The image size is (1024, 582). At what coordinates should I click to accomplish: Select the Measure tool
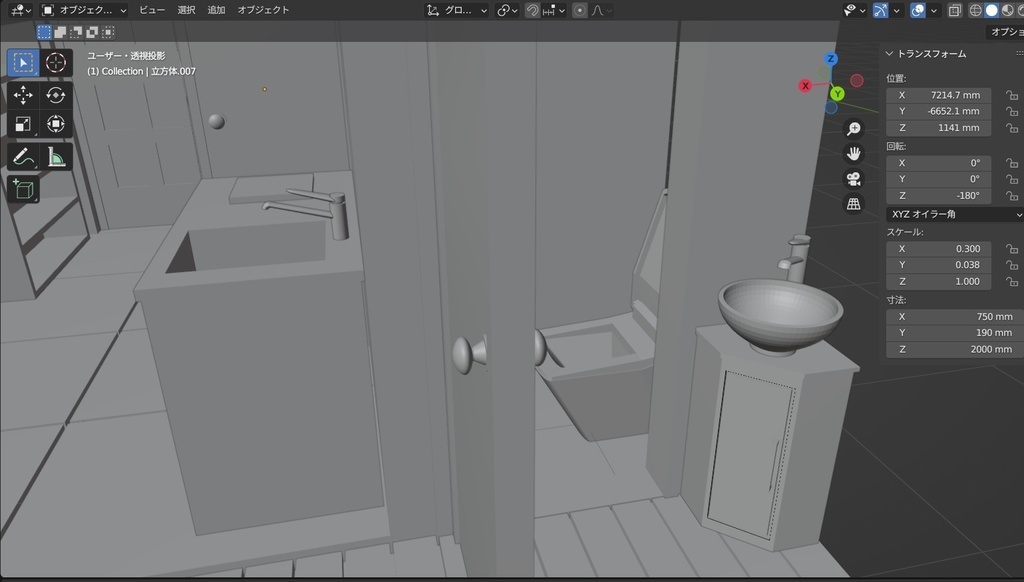[x=55, y=155]
